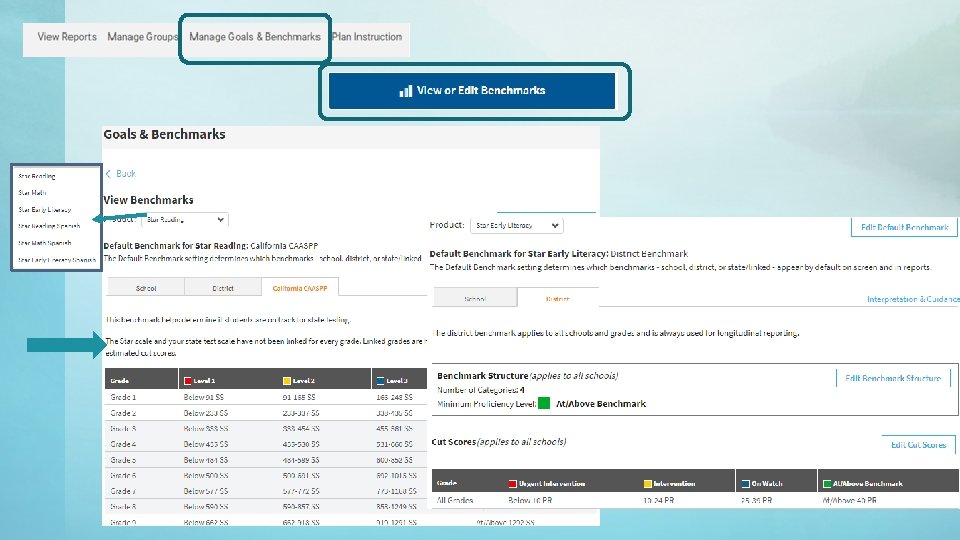Open the Plan Instruction menu
The height and width of the screenshot is (540, 960).
tap(367, 37)
